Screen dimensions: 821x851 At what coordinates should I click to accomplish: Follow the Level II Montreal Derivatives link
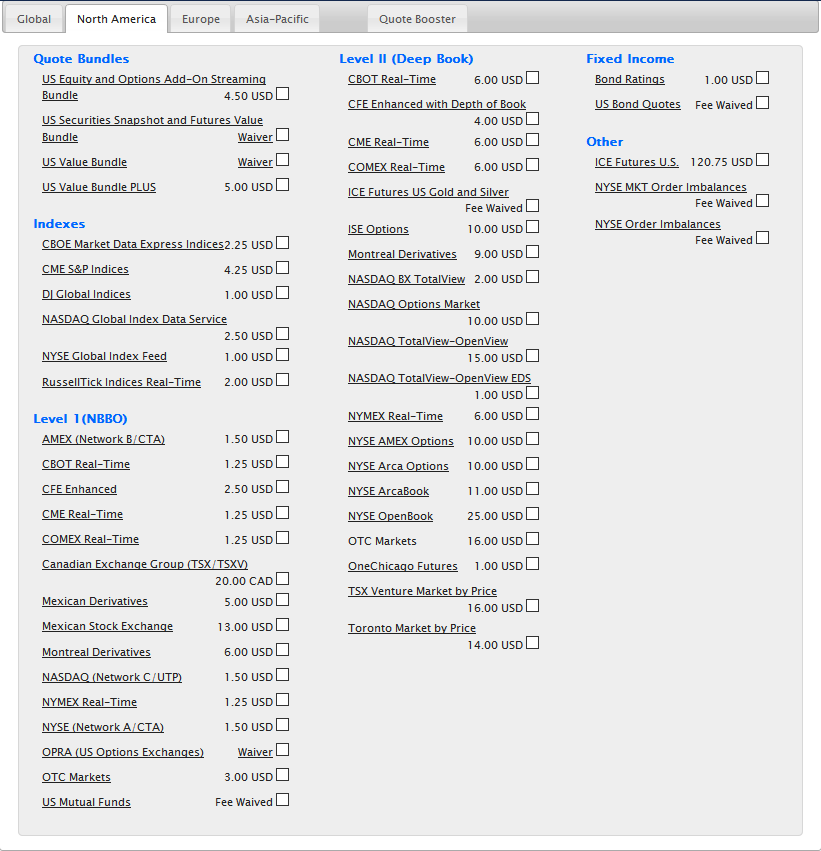point(402,254)
